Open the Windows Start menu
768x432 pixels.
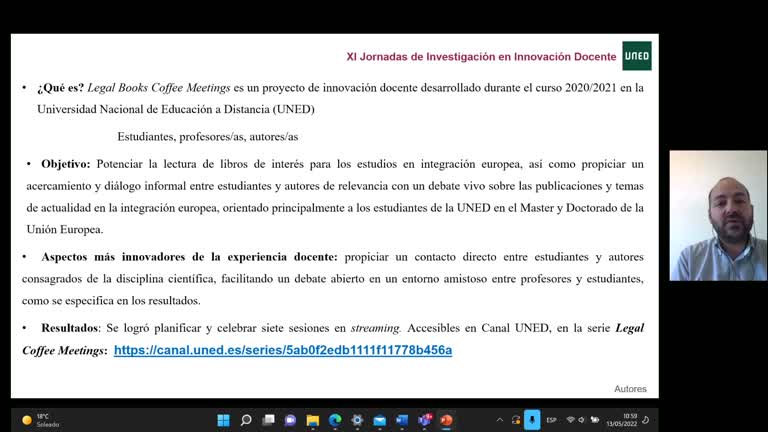point(223,420)
